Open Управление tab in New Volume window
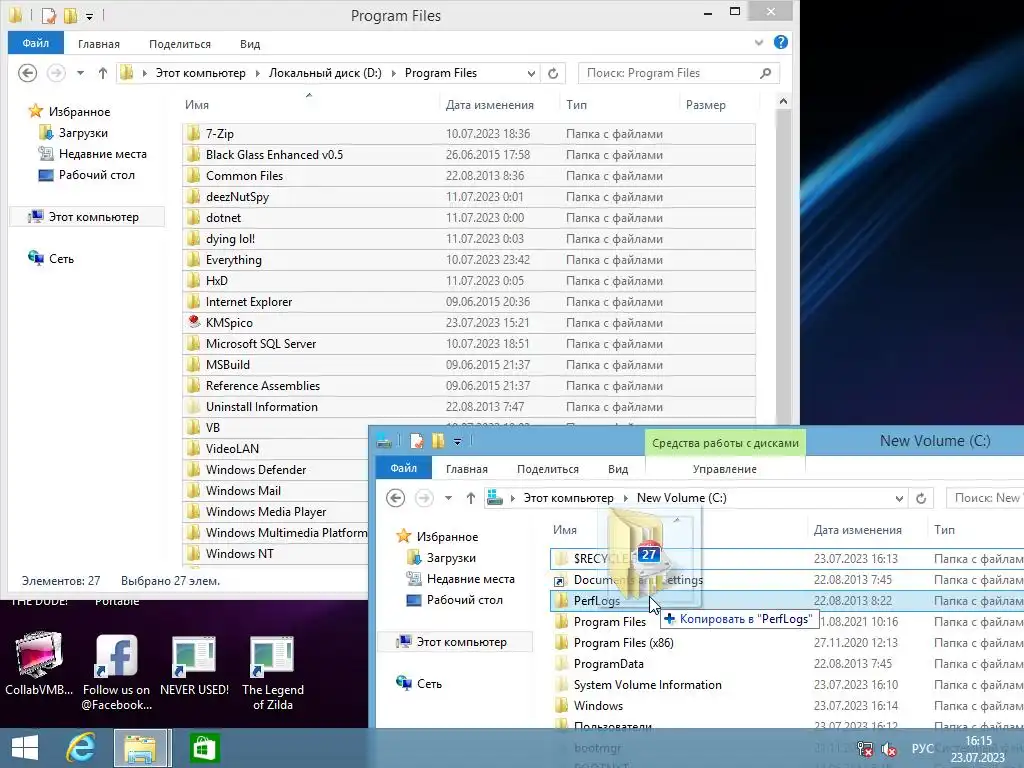 (725, 469)
